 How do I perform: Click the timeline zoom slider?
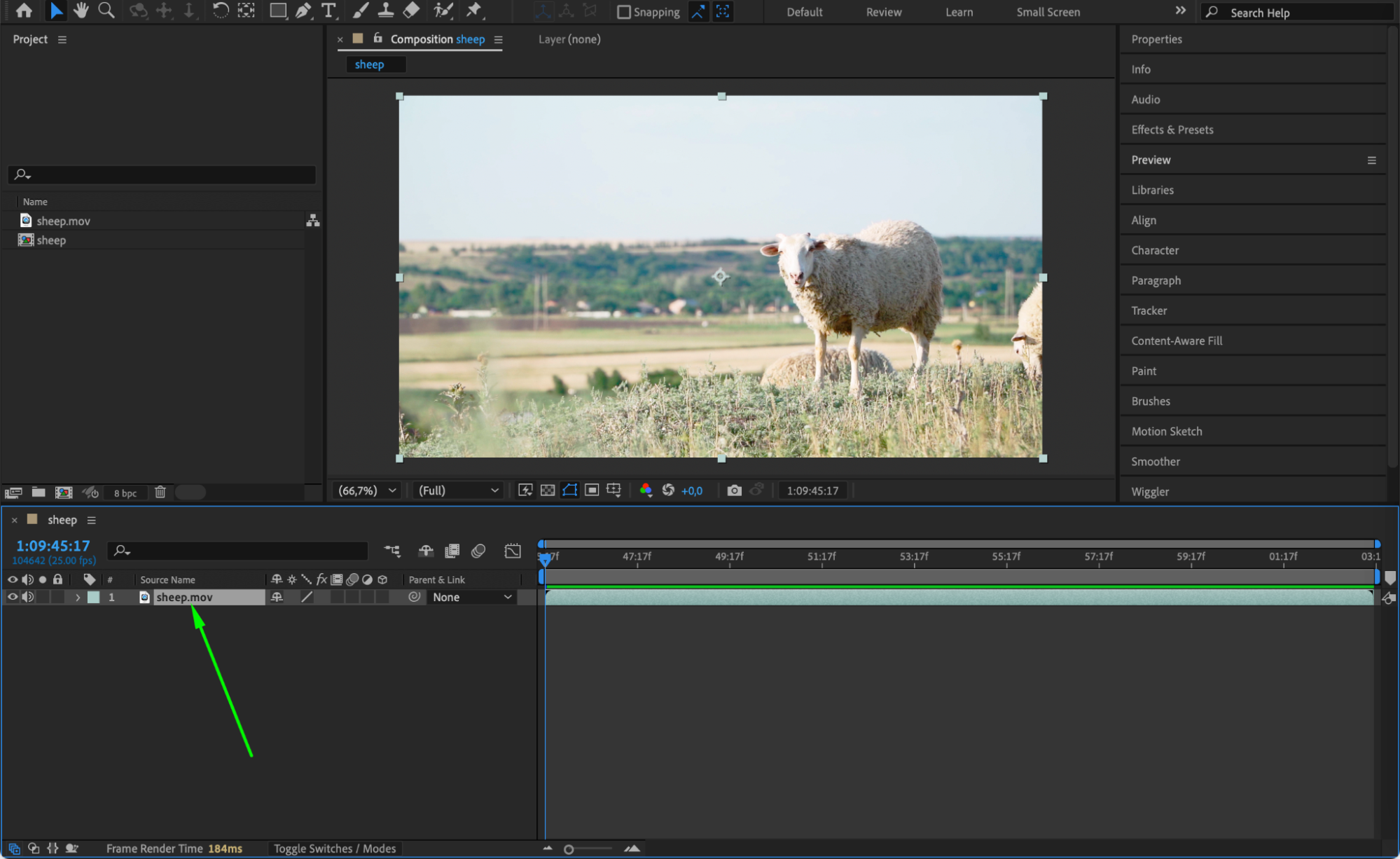569,849
